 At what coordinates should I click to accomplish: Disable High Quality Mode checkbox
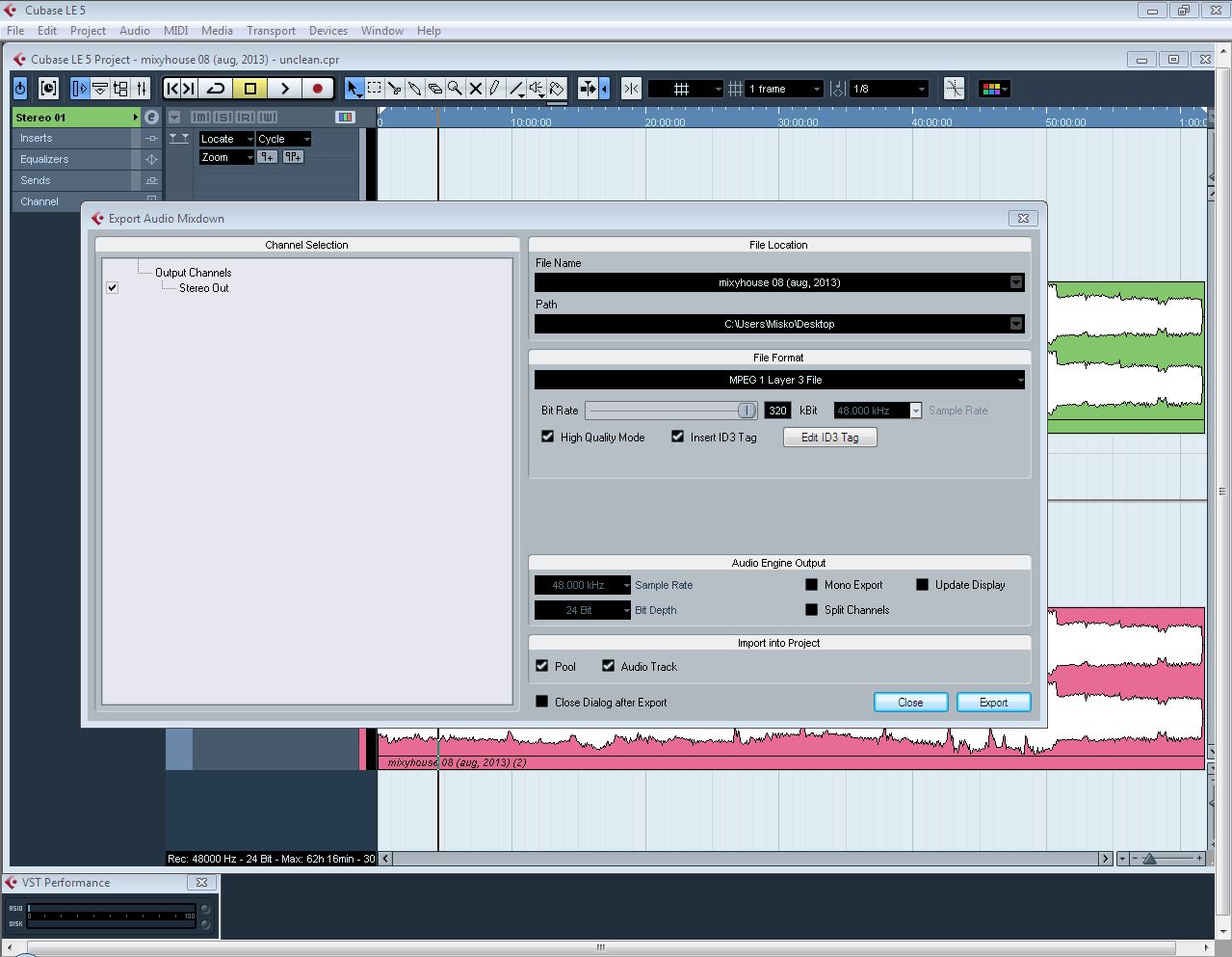[547, 437]
